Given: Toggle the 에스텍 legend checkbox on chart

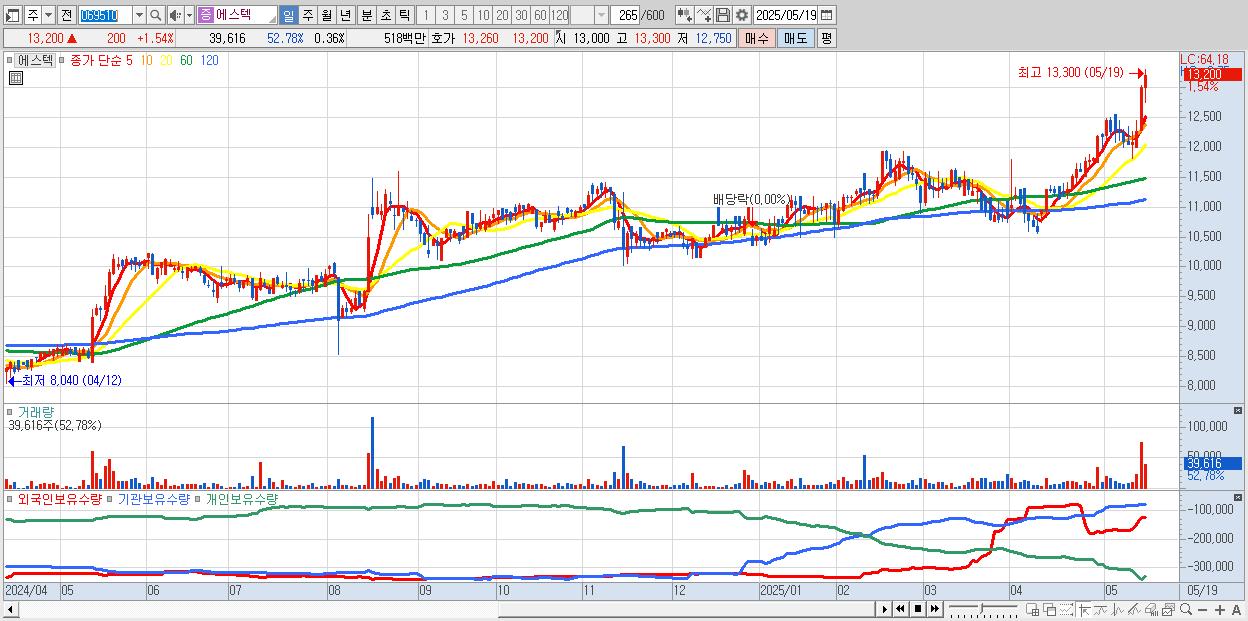Looking at the screenshot, I should pos(11,61).
